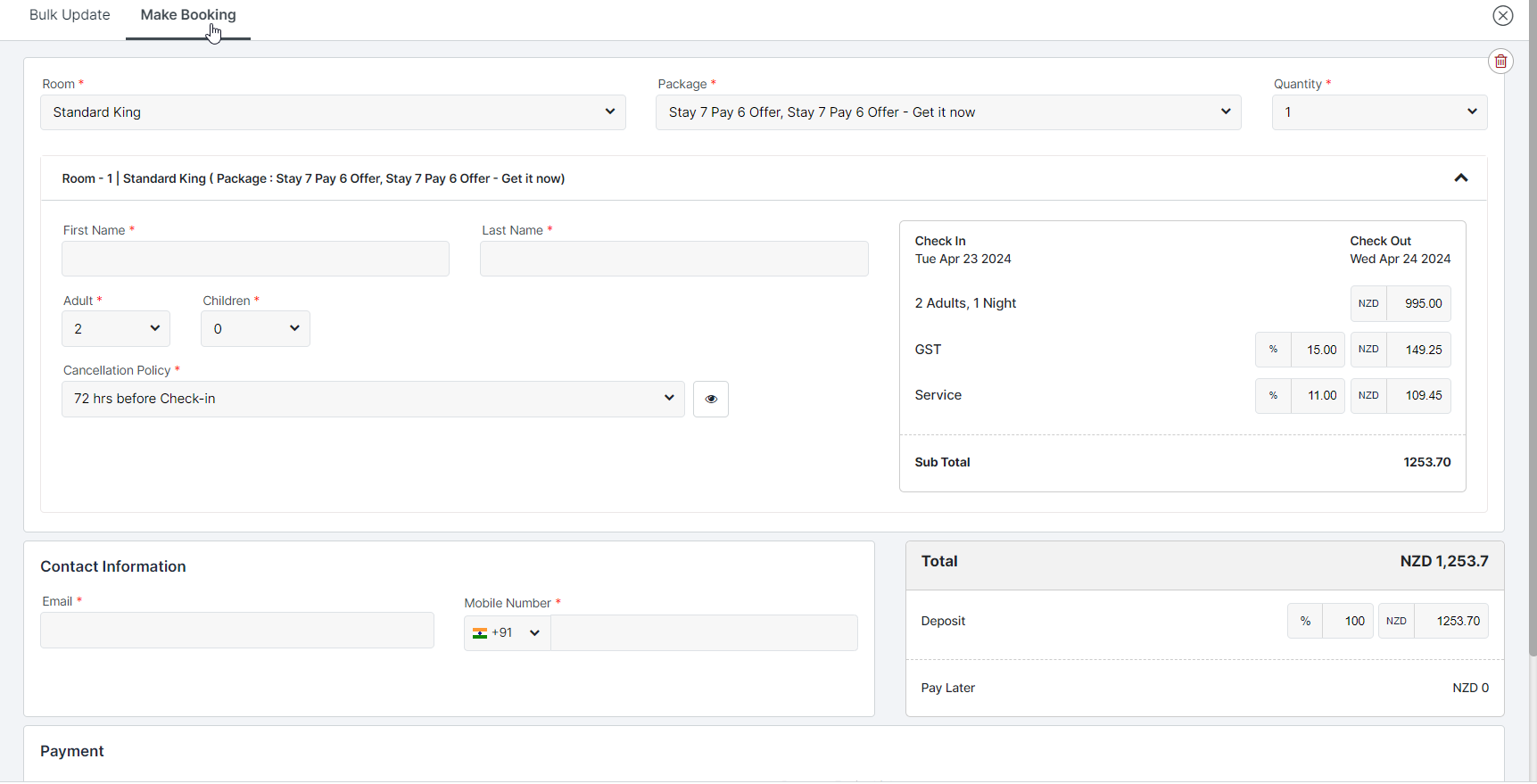Select the Make Booking tab
This screenshot has height=784, width=1537.
tap(188, 15)
